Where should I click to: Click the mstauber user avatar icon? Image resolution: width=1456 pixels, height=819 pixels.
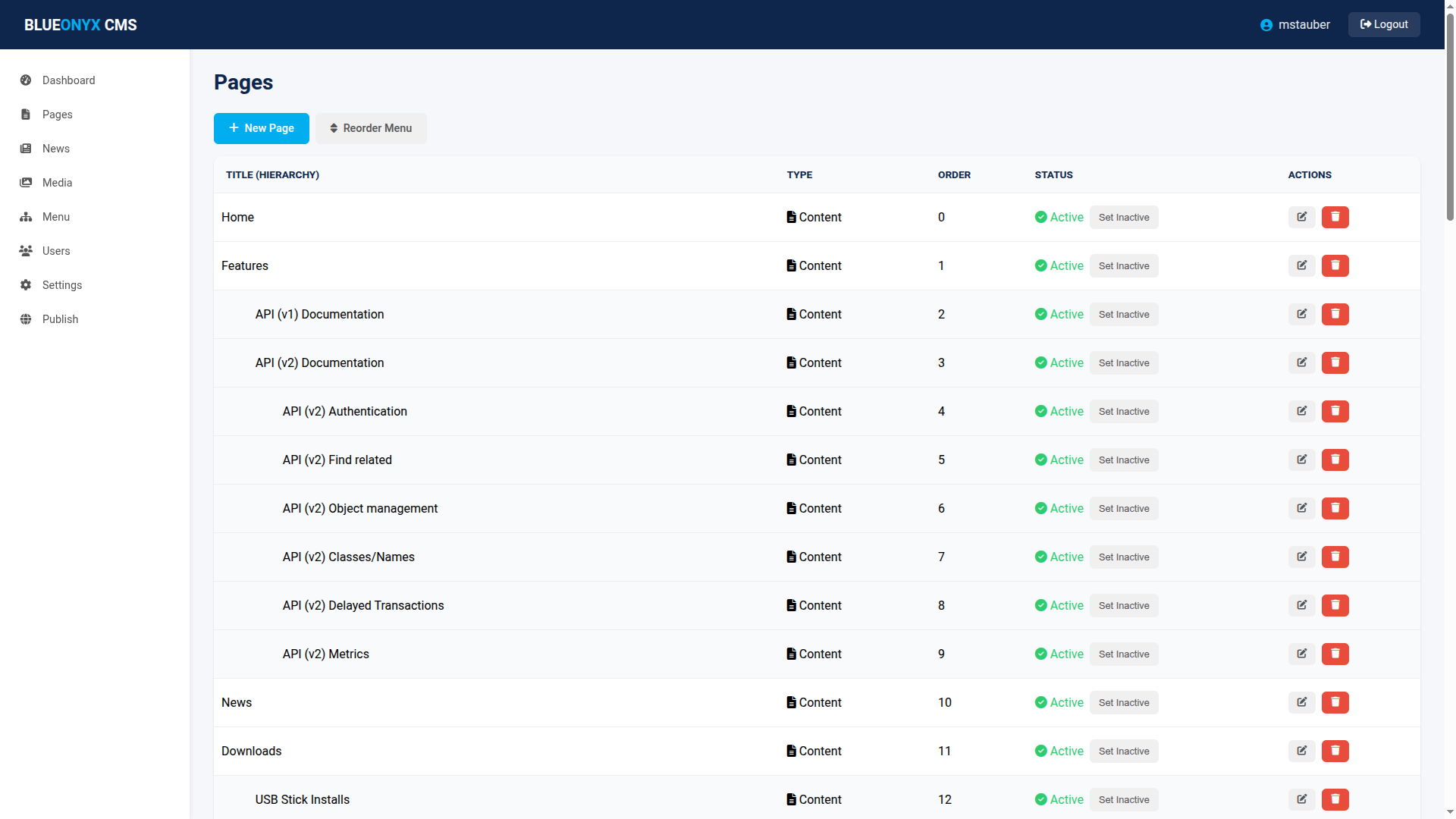1266,25
